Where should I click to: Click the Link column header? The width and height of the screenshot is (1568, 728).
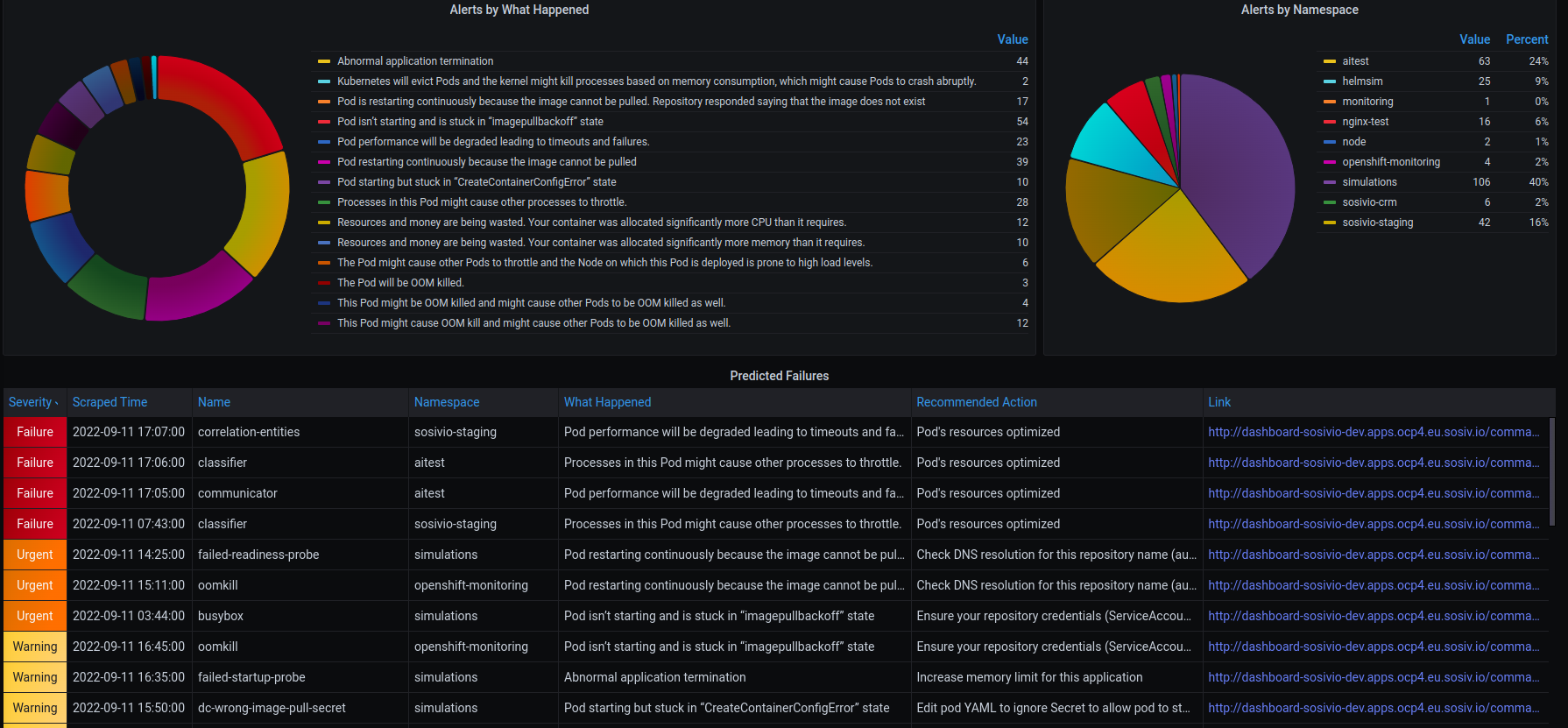(x=1219, y=402)
